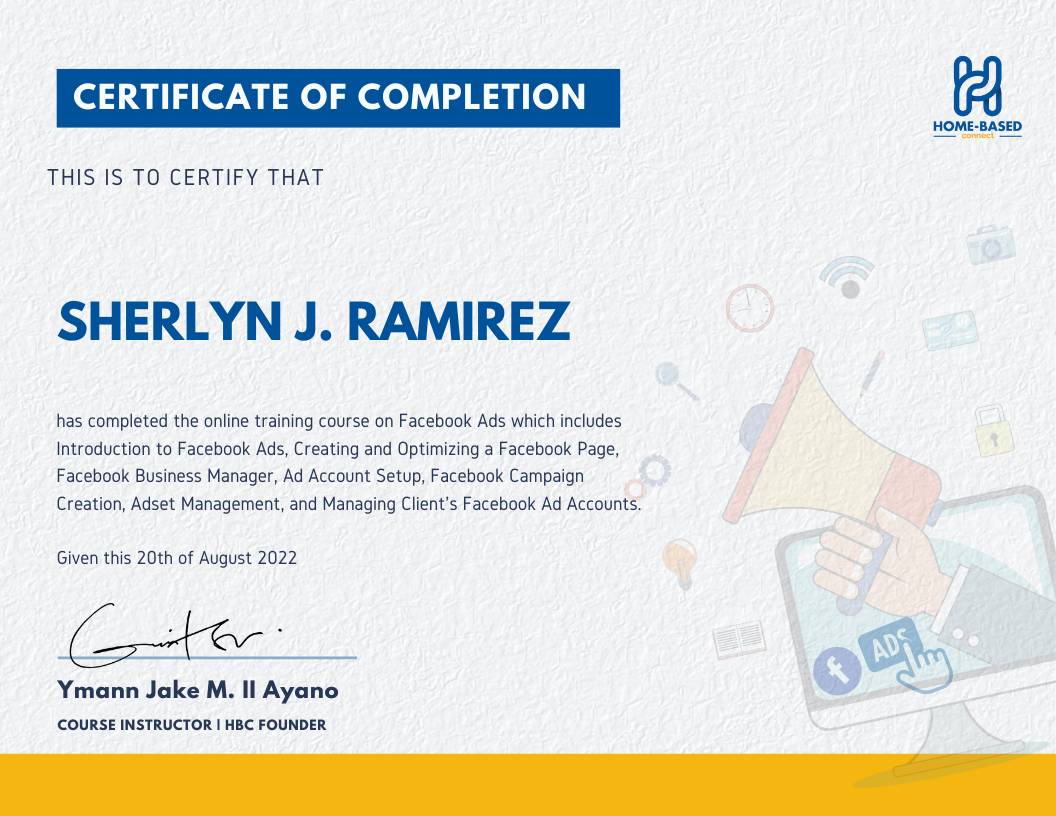Click the Certificate of Completion banner
This screenshot has width=1056, height=816.
click(x=338, y=98)
